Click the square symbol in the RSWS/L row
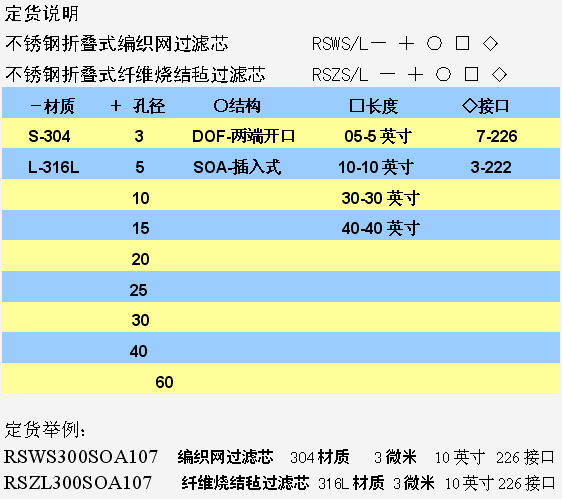The image size is (562, 499). point(462,43)
